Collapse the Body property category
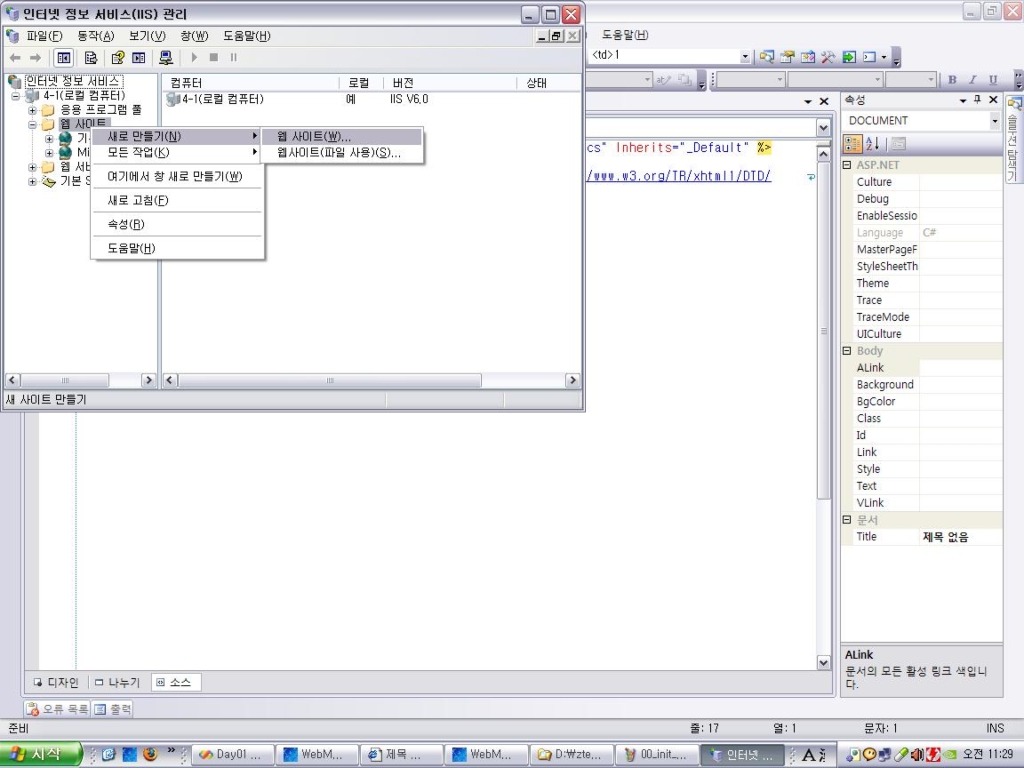Viewport: 1024px width, 768px height. click(x=847, y=351)
